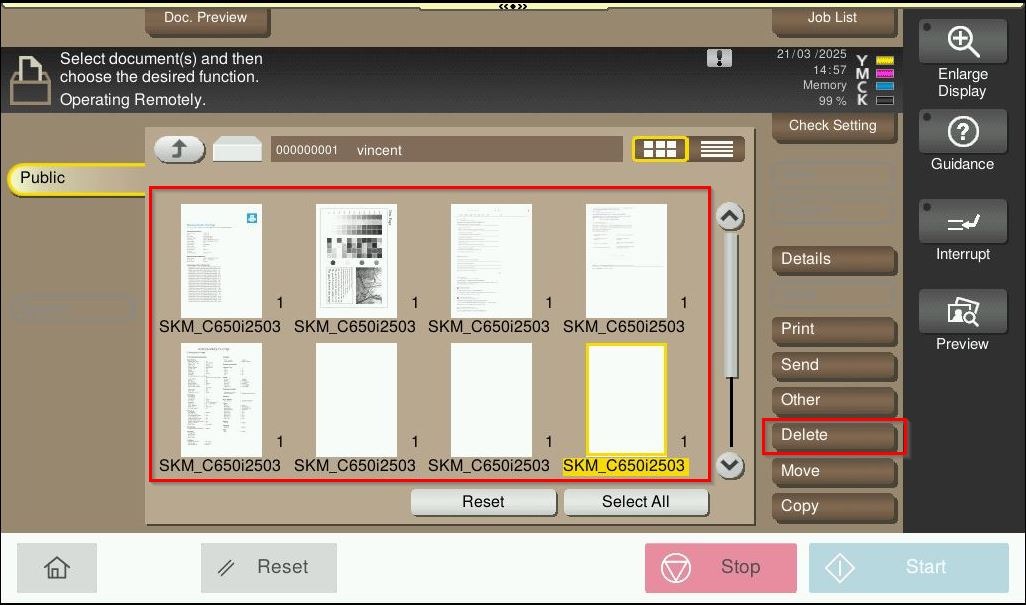Switch to list view display
This screenshot has width=1026, height=605.
717,150
